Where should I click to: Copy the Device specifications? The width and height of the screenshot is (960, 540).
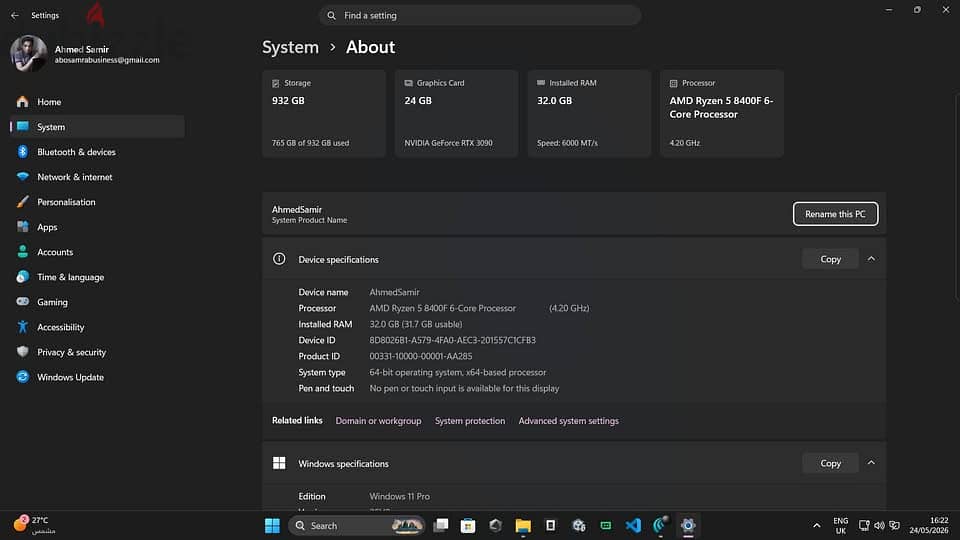tap(830, 259)
